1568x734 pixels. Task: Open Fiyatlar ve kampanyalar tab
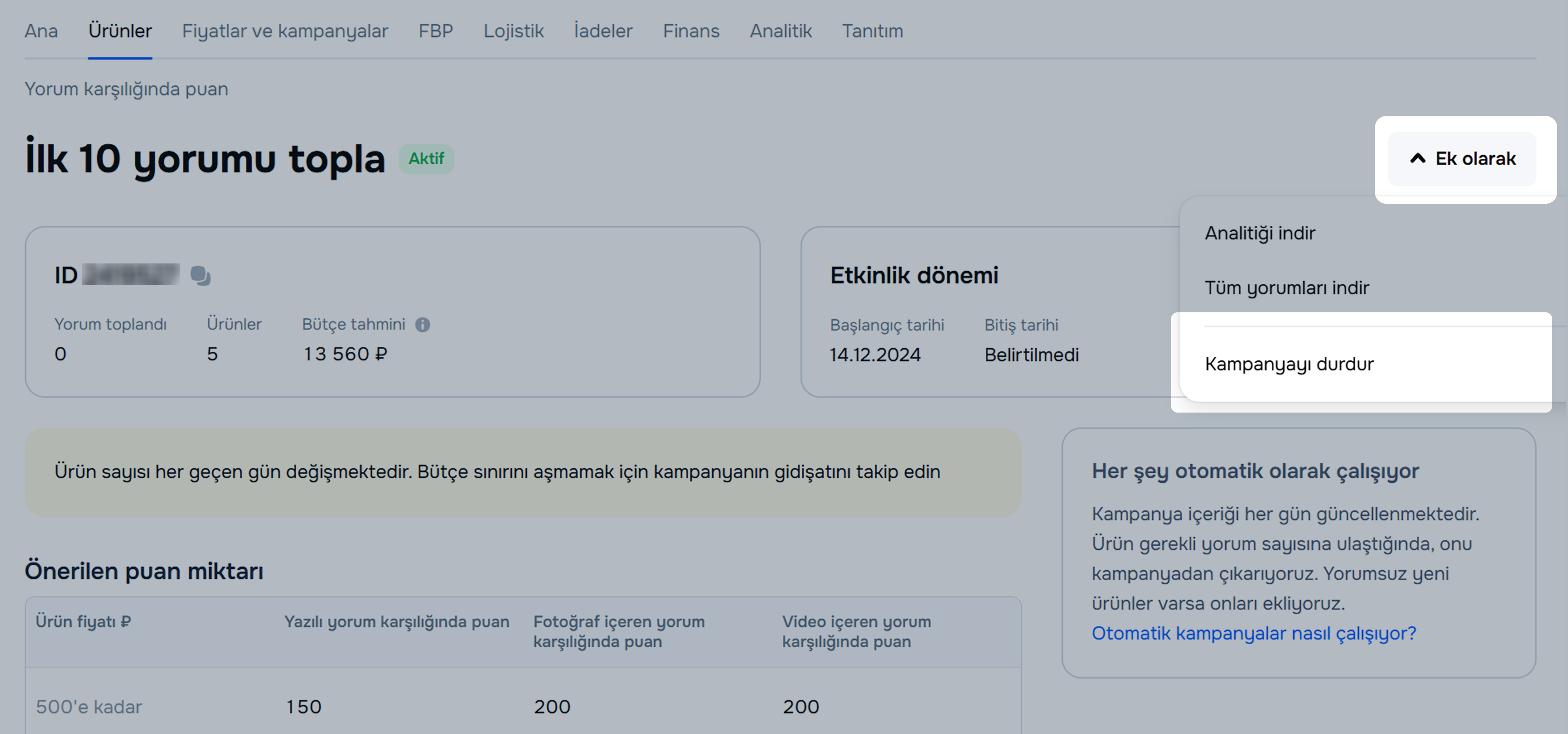point(285,31)
